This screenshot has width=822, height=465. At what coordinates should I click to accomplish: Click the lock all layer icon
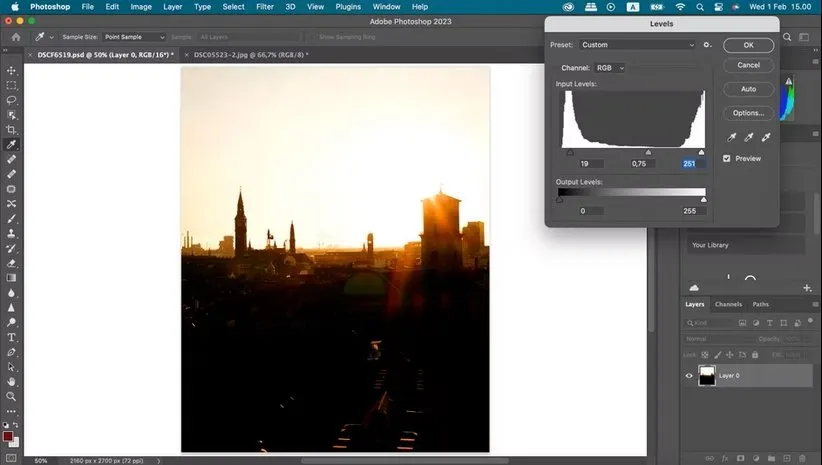[754, 355]
